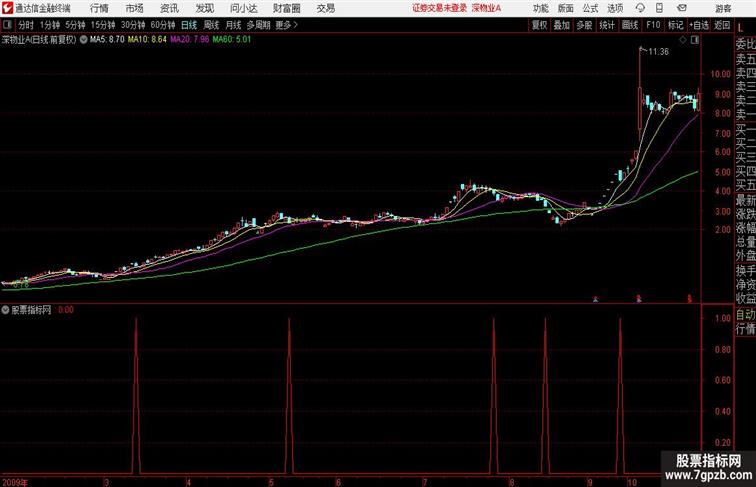
Task: Switch to the 5分钟 period
Action: click(75, 25)
